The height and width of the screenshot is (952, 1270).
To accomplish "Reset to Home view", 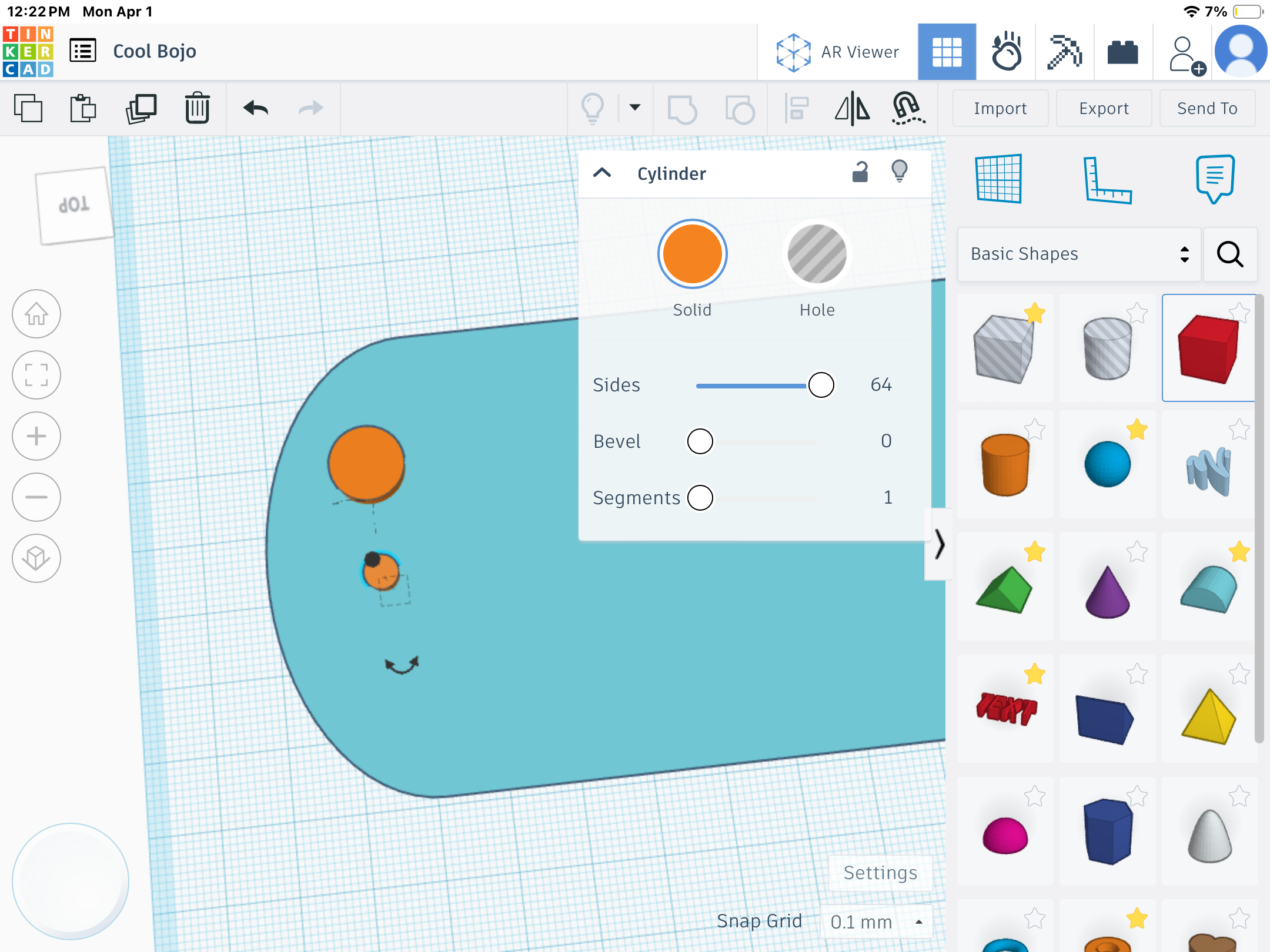I will [x=36, y=314].
